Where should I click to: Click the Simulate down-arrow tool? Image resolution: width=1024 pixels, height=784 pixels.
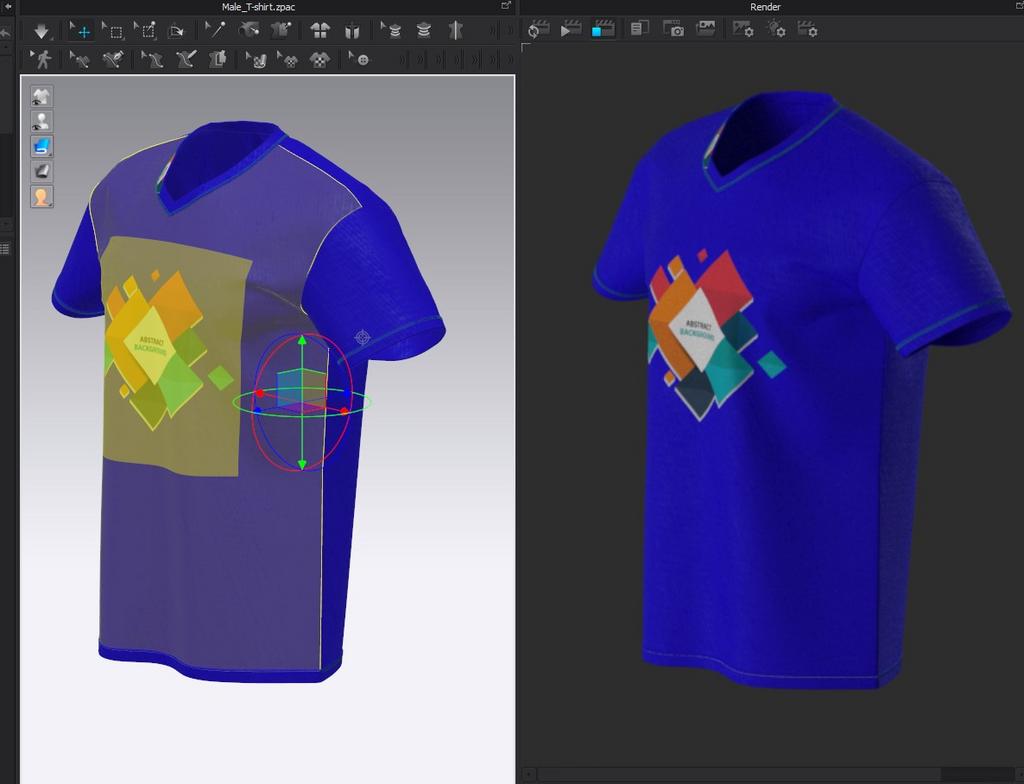pyautogui.click(x=41, y=31)
